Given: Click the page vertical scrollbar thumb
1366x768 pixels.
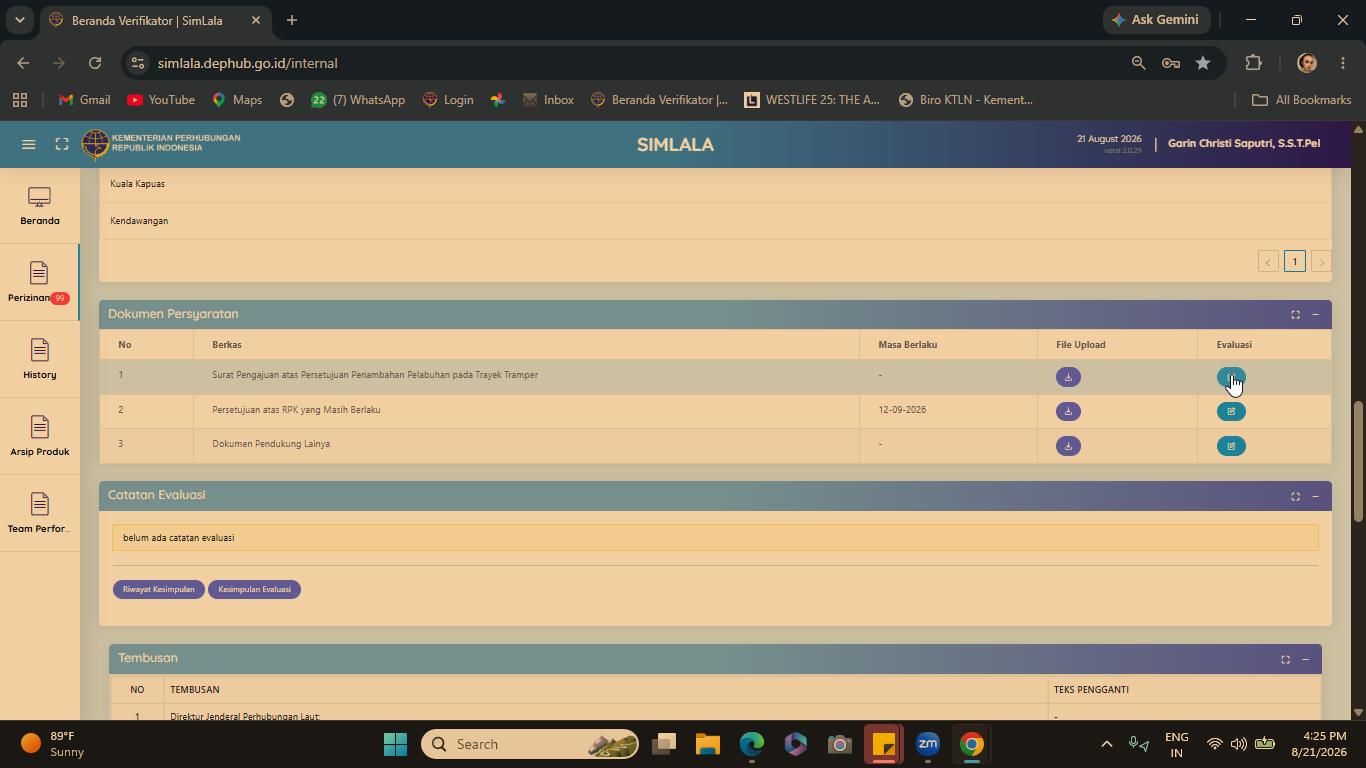Looking at the screenshot, I should pyautogui.click(x=1358, y=460).
